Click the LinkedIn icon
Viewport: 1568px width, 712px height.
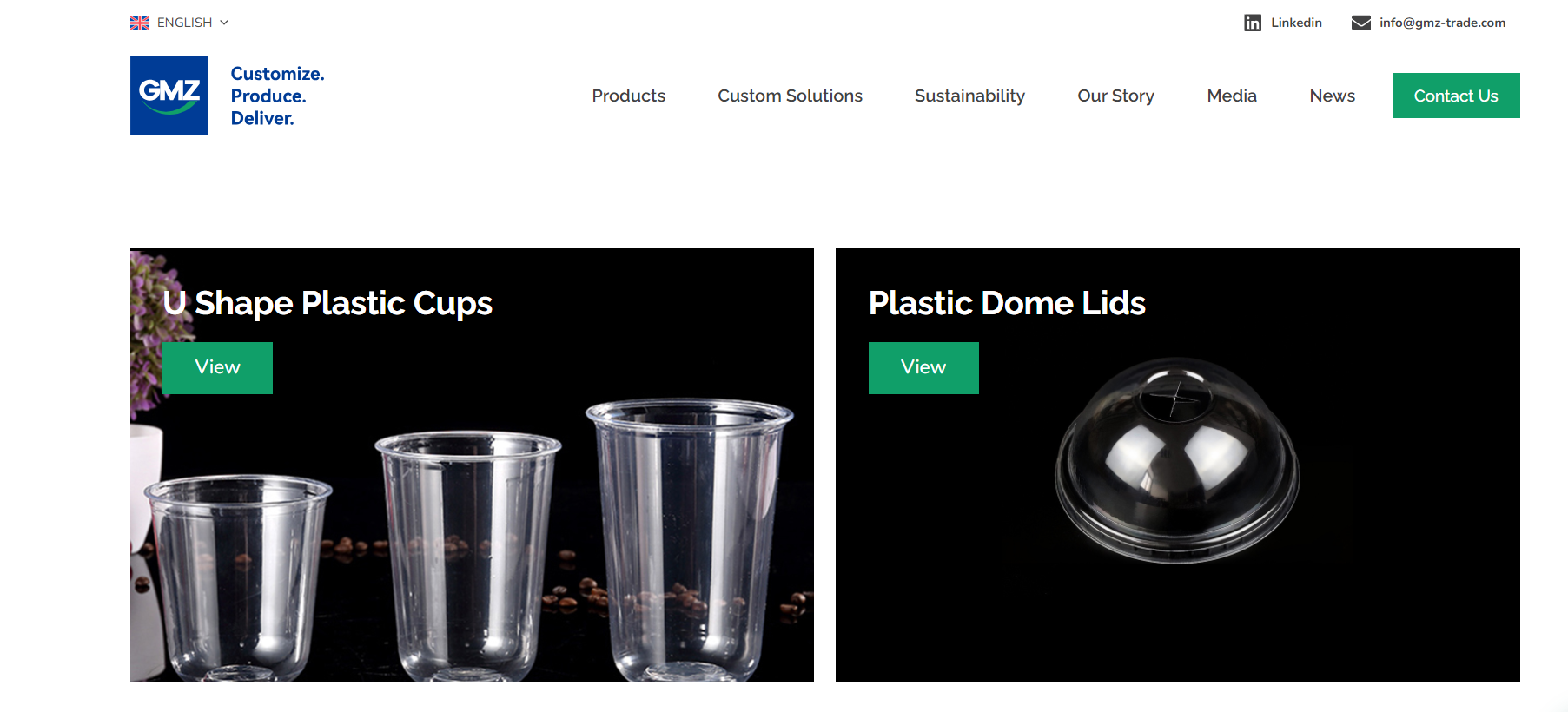pos(1252,23)
